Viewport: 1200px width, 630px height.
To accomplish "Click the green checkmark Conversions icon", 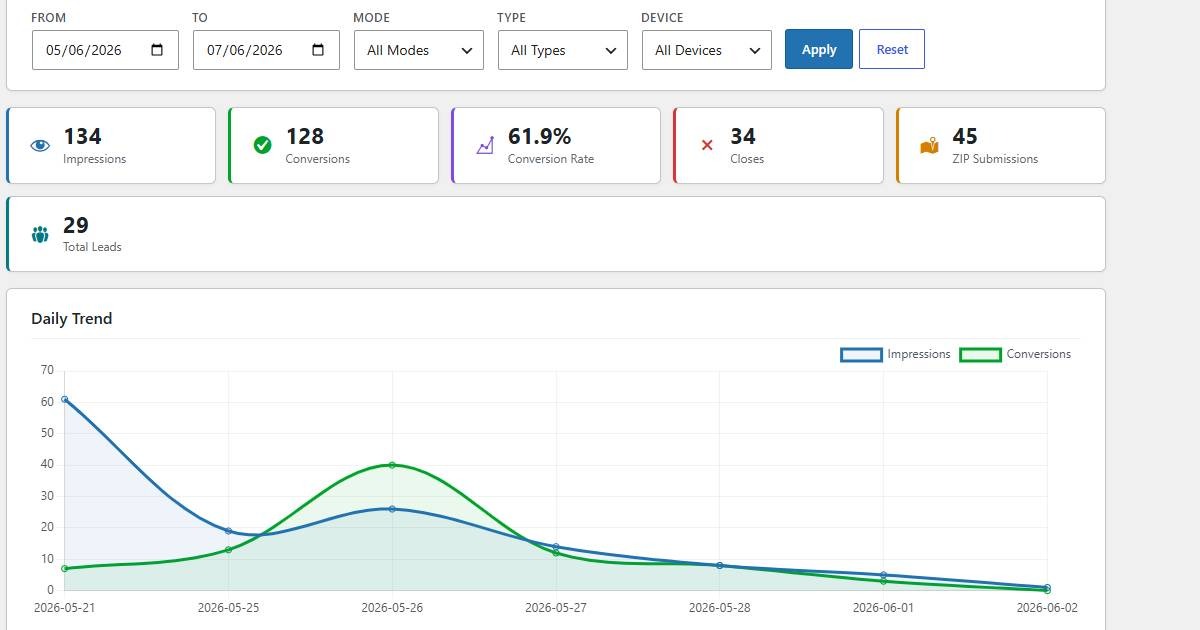I will [262, 146].
